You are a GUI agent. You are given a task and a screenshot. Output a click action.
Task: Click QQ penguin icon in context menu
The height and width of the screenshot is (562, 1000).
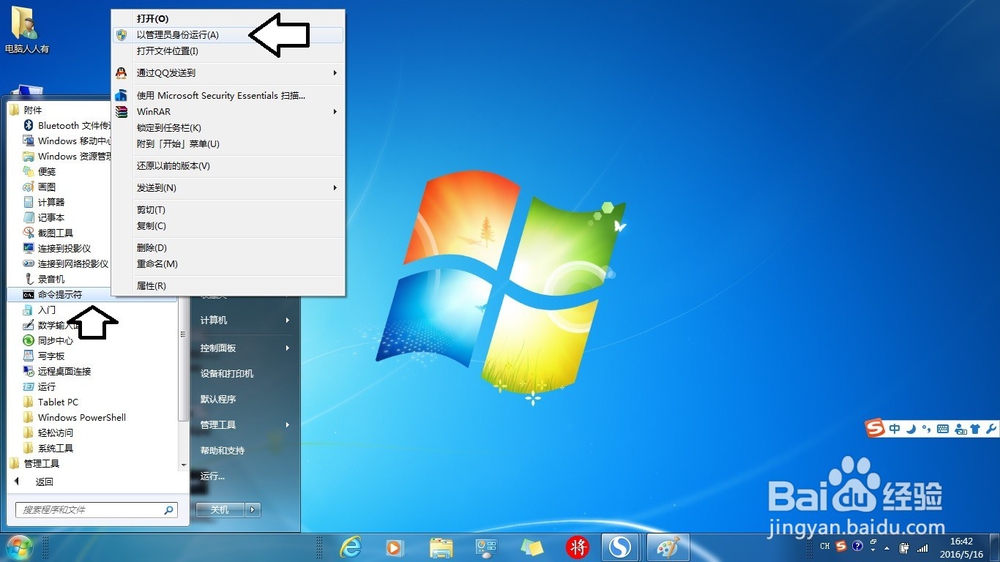pos(121,73)
